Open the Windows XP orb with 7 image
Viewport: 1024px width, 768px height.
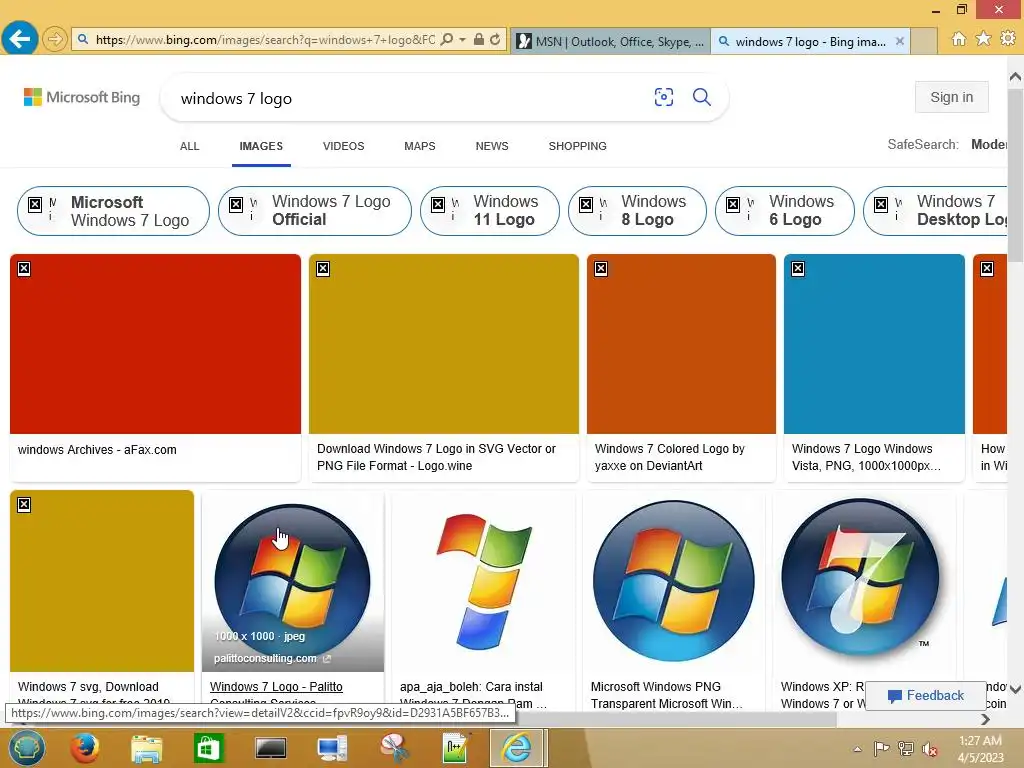(x=863, y=581)
